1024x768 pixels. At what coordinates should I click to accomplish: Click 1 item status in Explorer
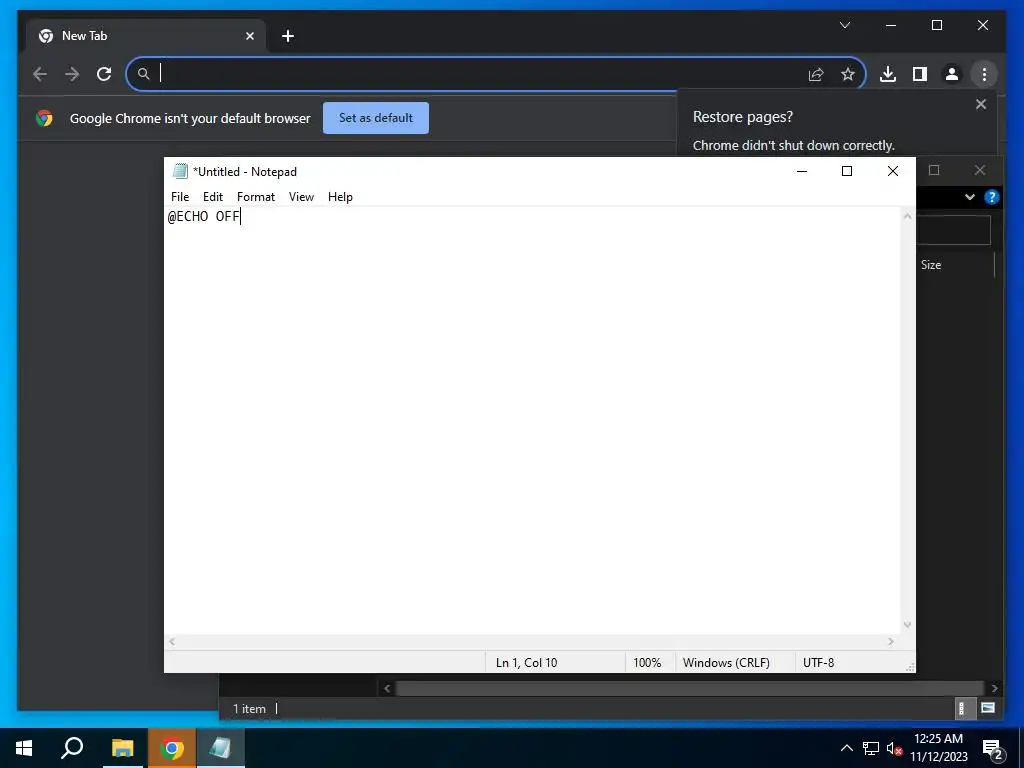click(249, 709)
